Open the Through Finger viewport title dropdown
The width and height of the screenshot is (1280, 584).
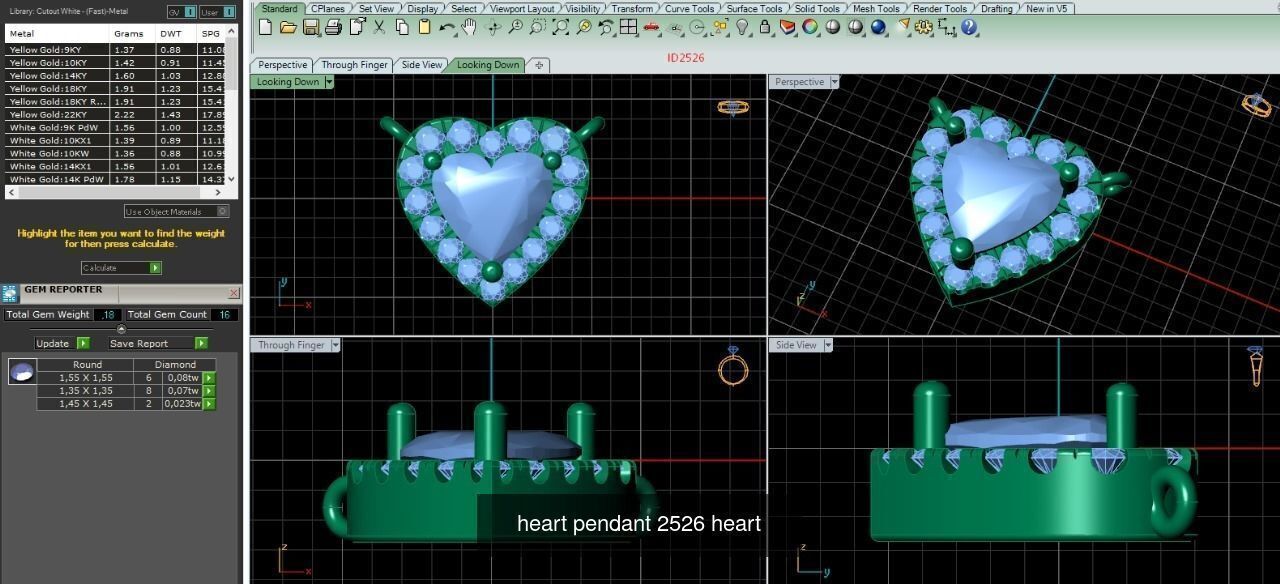(x=335, y=345)
